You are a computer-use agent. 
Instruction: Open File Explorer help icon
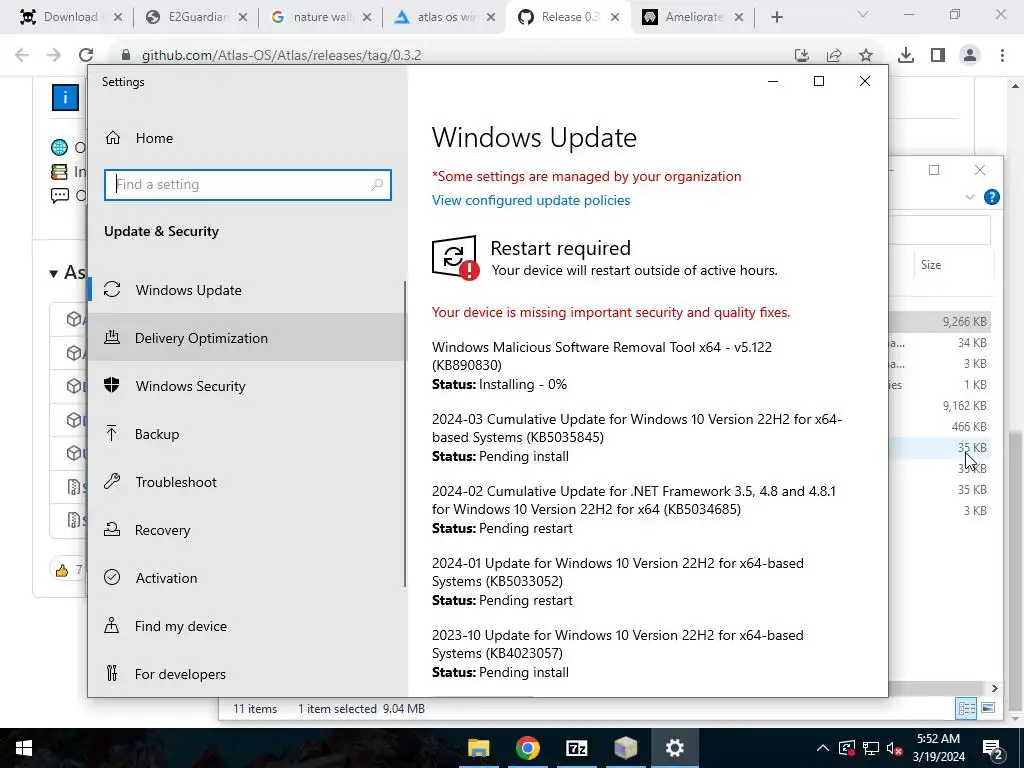(x=991, y=197)
